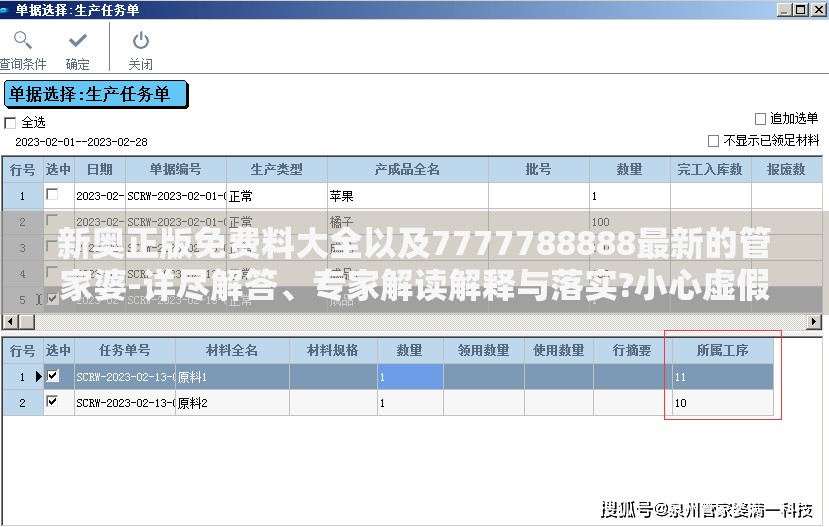Viewport: 829px width, 527px height.
Task: Close the dialog with 关闭 power icon
Action: pyautogui.click(x=141, y=51)
